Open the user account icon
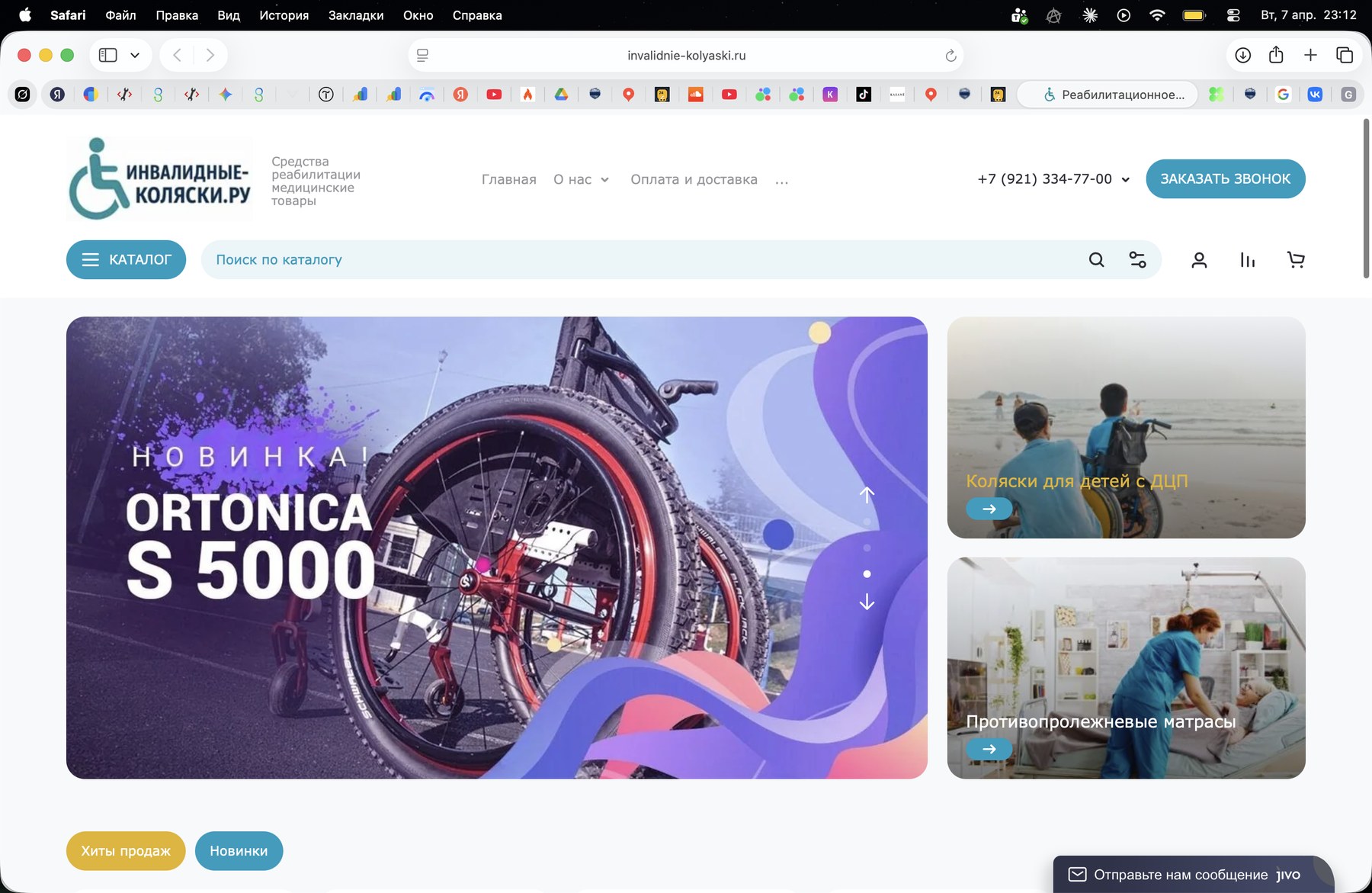Image resolution: width=1372 pixels, height=893 pixels. point(1199,260)
